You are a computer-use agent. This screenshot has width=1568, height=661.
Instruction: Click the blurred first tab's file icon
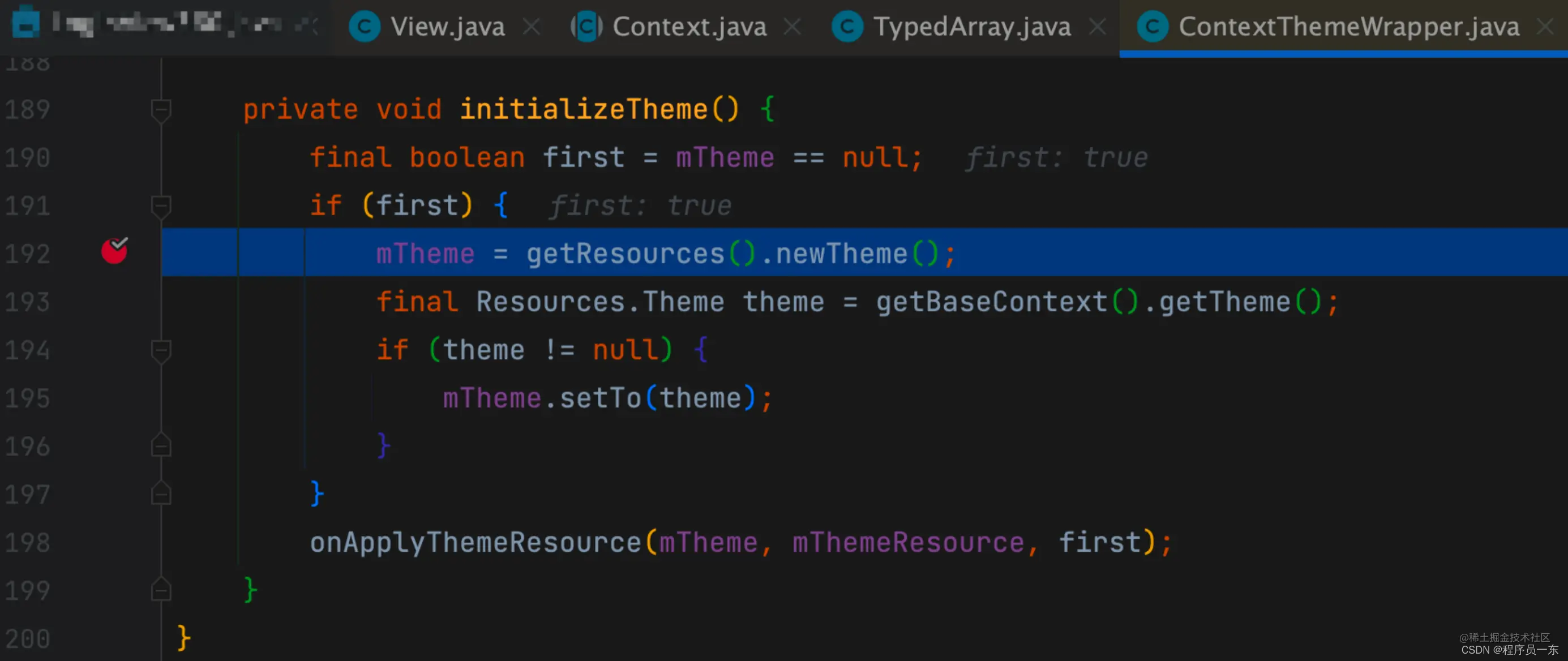pyautogui.click(x=26, y=22)
